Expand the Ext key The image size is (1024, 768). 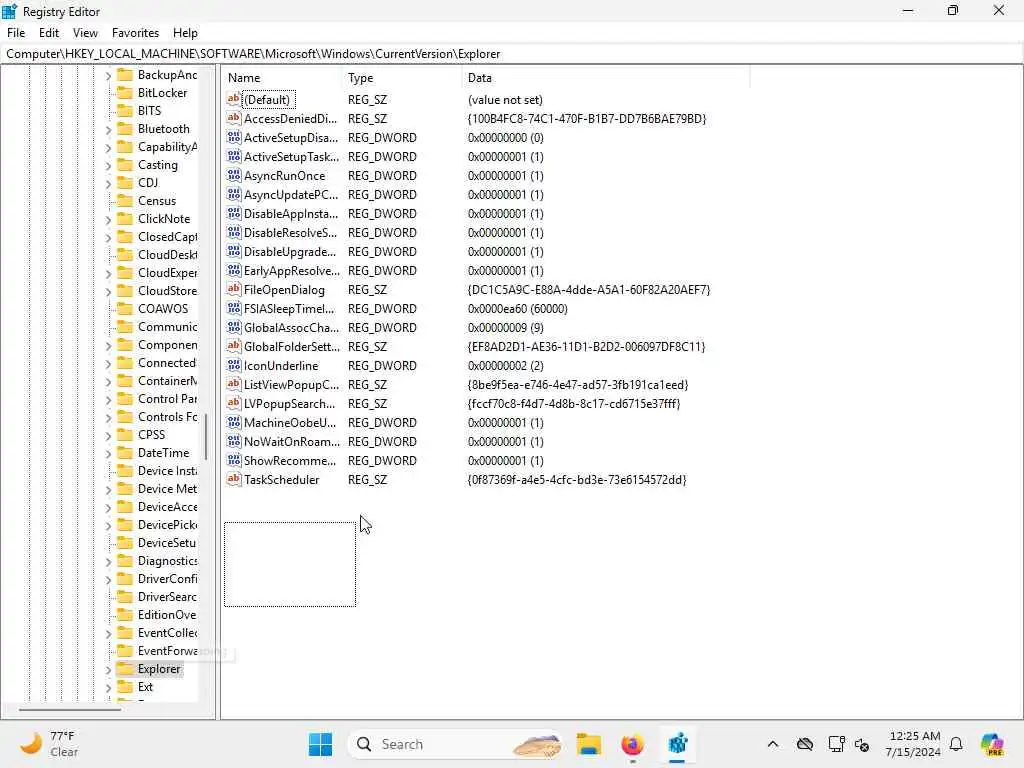point(108,687)
